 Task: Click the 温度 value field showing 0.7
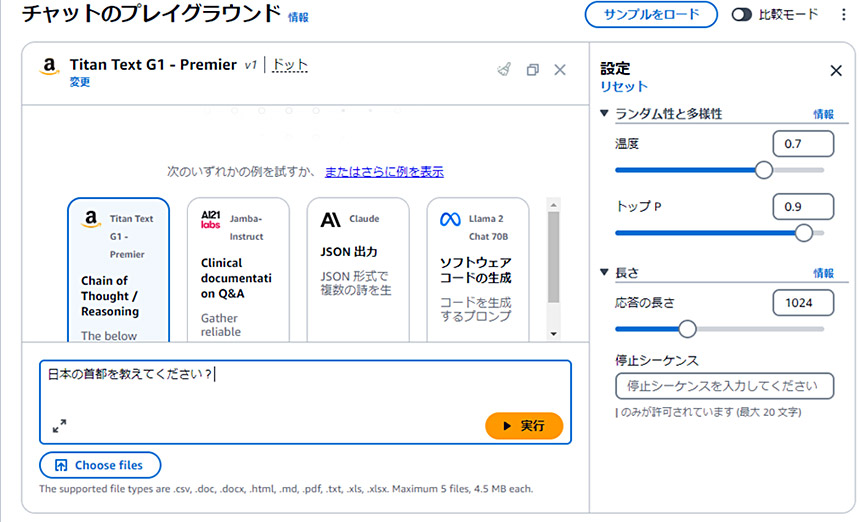[x=803, y=144]
